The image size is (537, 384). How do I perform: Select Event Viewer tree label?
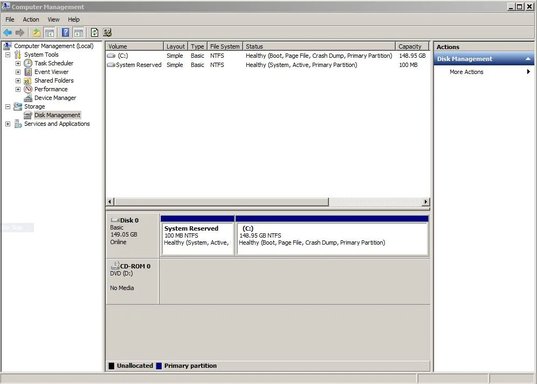coord(51,72)
